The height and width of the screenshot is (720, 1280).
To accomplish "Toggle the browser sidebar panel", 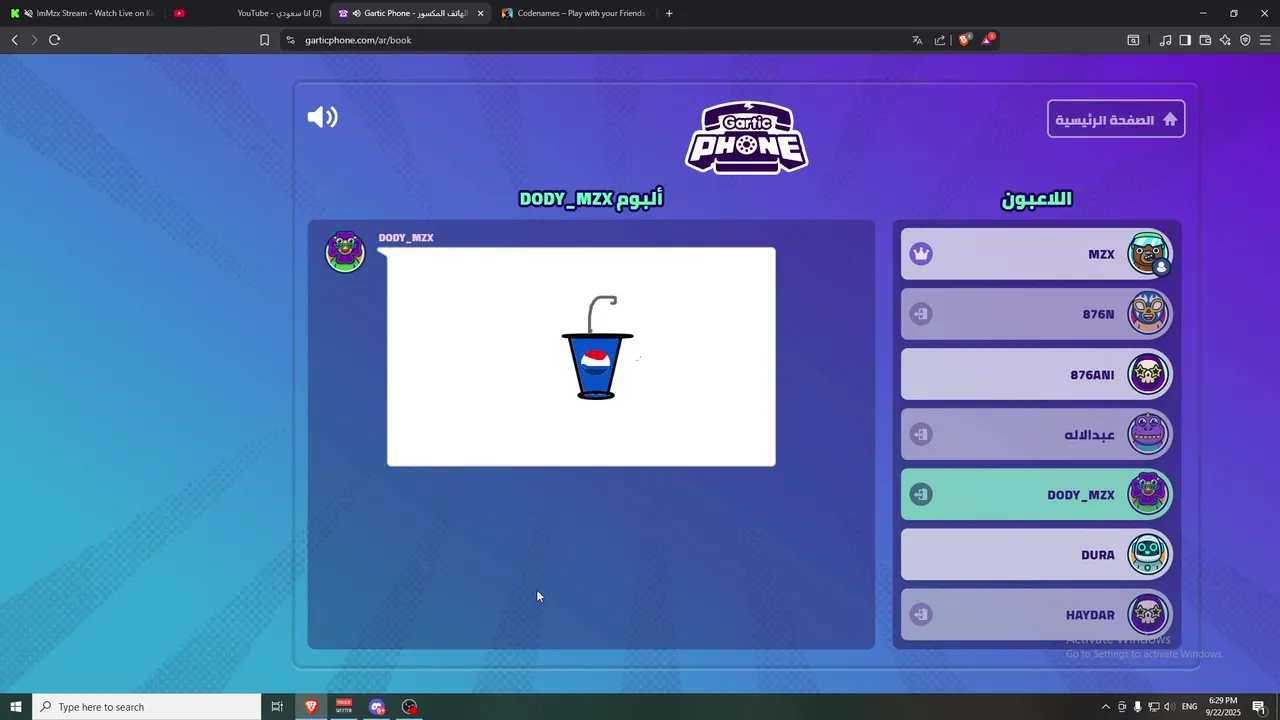I will point(1185,40).
